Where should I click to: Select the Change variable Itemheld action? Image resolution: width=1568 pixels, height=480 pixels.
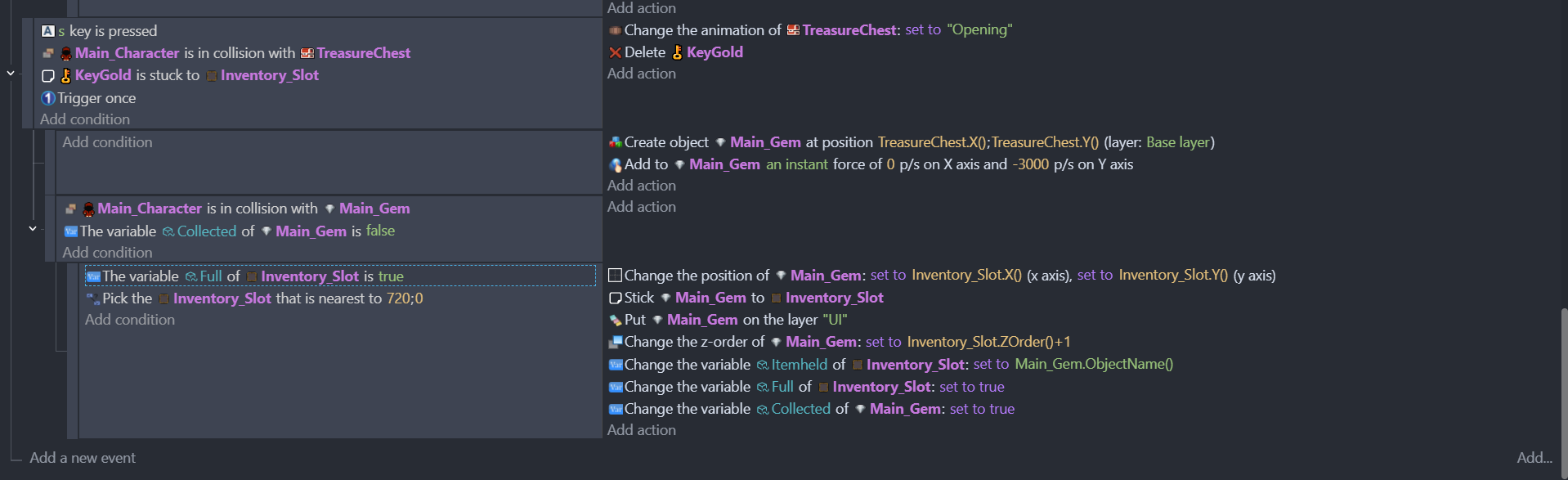[x=891, y=364]
